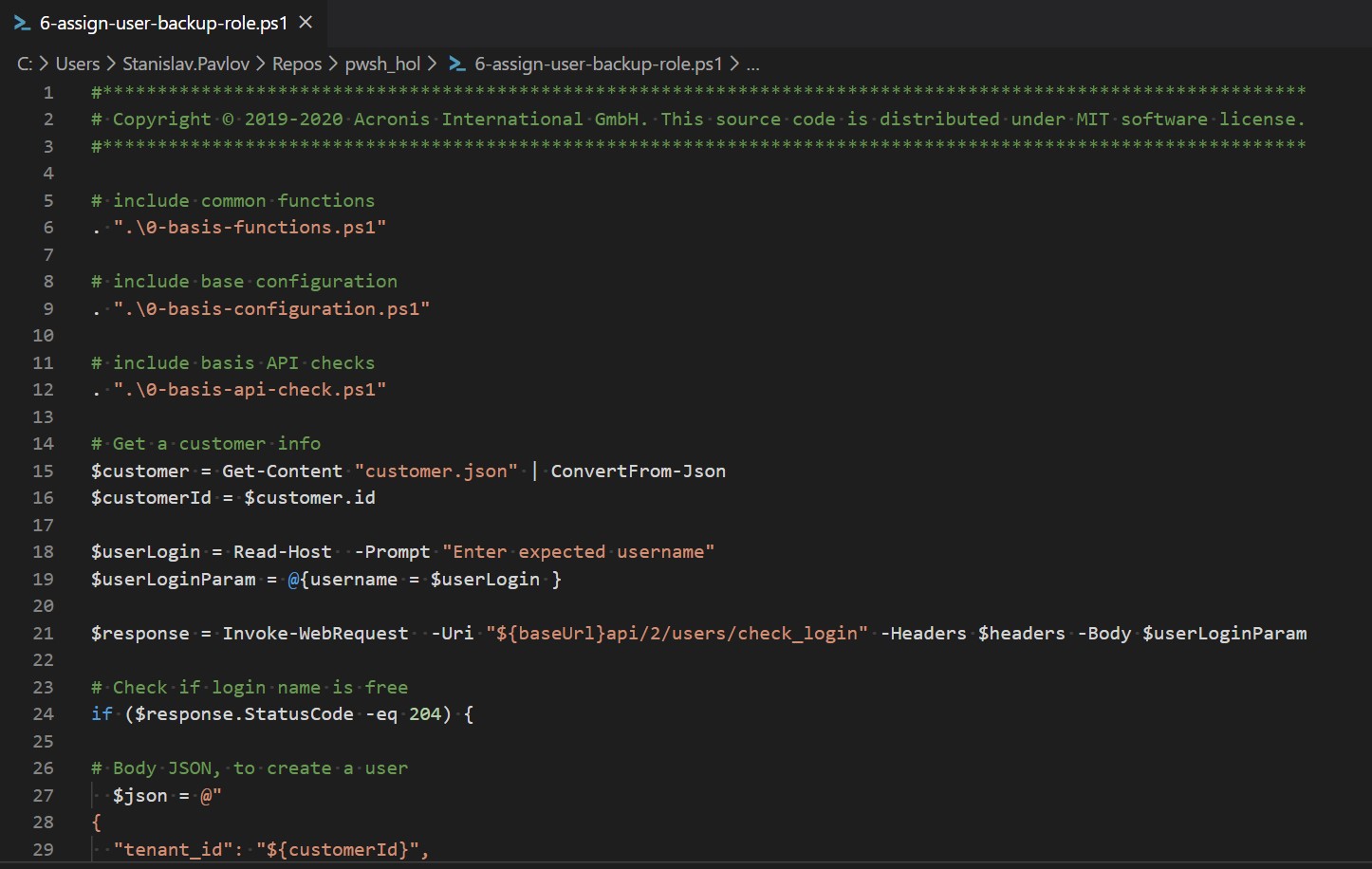Click the Invoke-WebRequest cmdlet

click(316, 633)
